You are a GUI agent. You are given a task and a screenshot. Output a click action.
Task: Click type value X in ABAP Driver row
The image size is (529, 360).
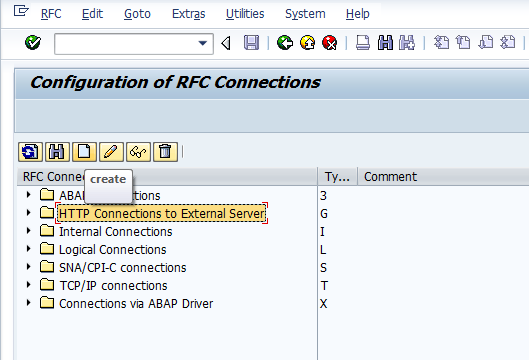click(324, 304)
